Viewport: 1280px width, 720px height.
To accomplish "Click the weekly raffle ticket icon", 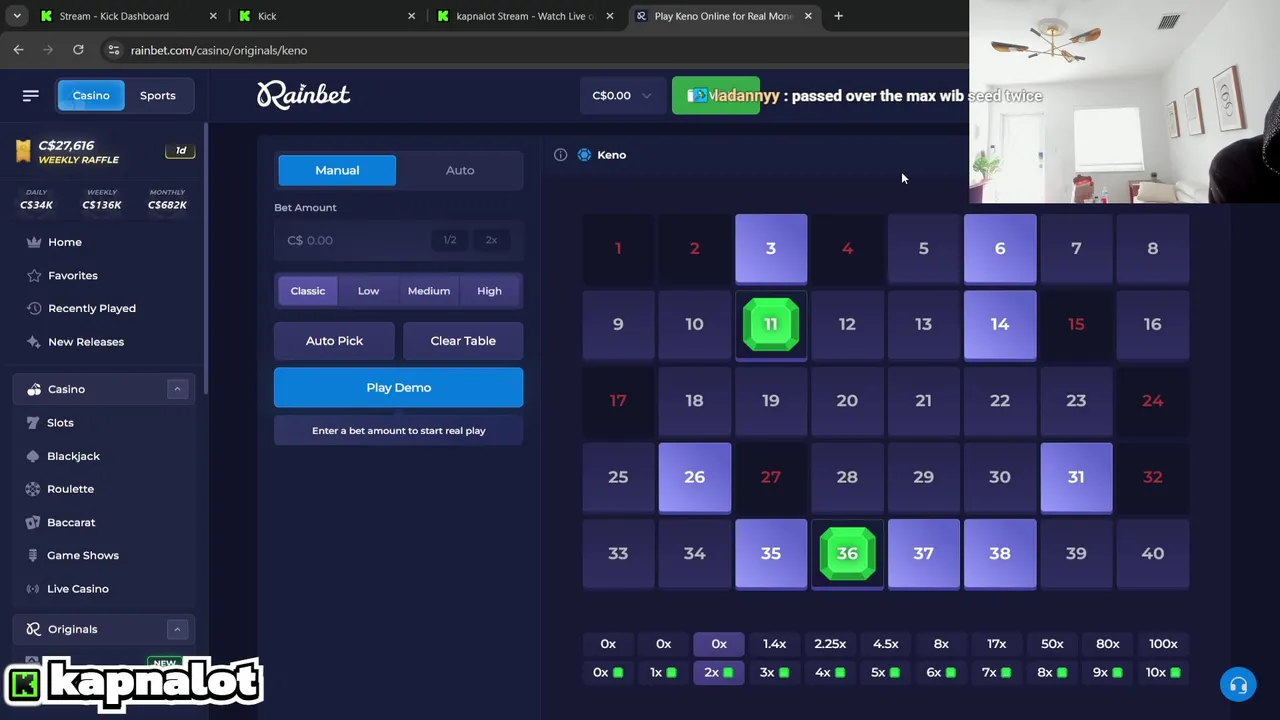I will click(23, 151).
